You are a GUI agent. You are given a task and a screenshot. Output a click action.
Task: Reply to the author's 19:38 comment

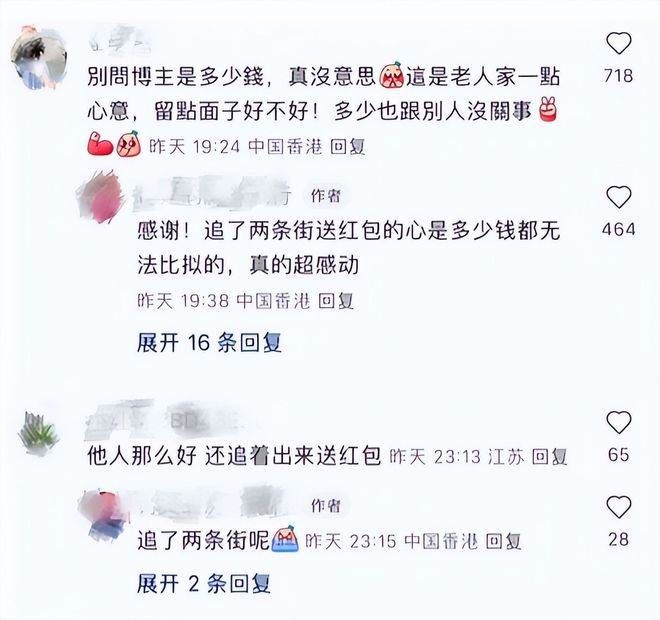coord(335,301)
